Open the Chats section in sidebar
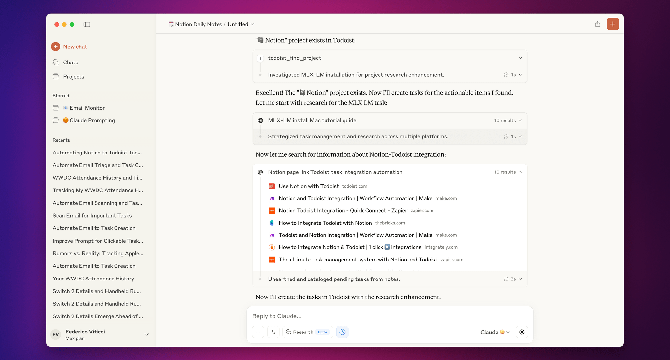 65,62
